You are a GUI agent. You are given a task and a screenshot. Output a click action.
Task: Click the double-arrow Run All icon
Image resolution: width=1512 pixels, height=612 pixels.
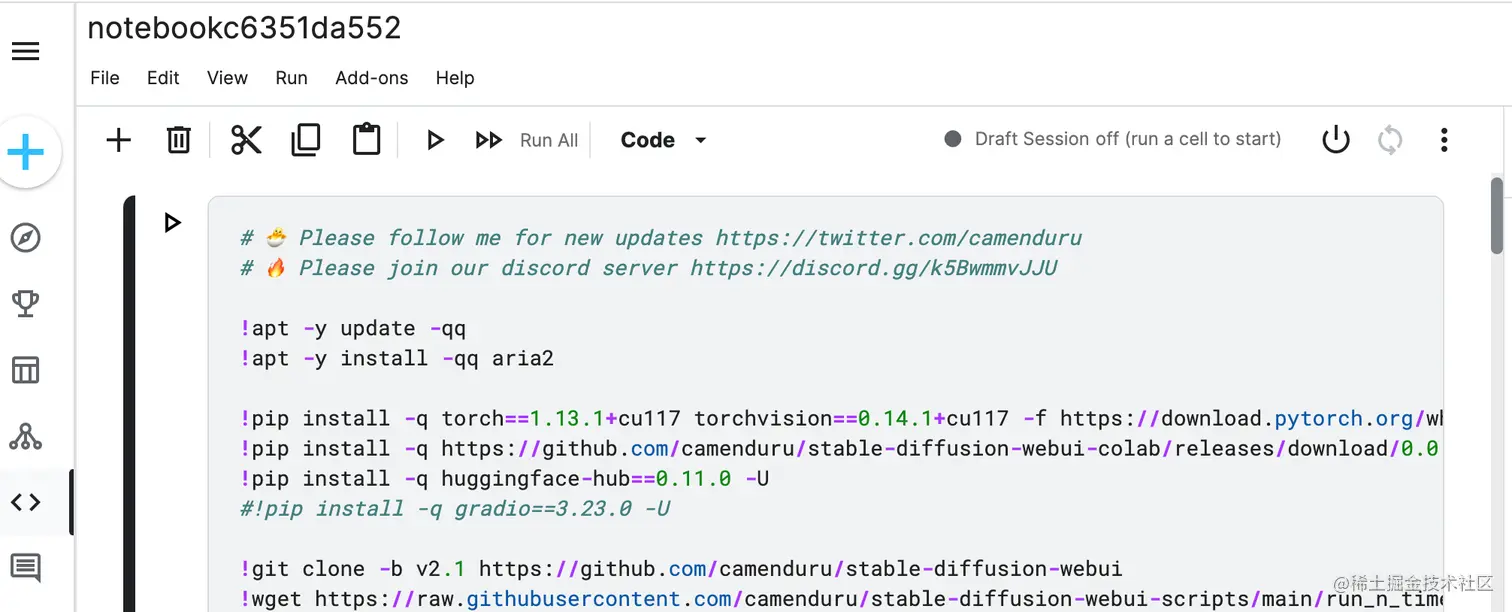488,140
